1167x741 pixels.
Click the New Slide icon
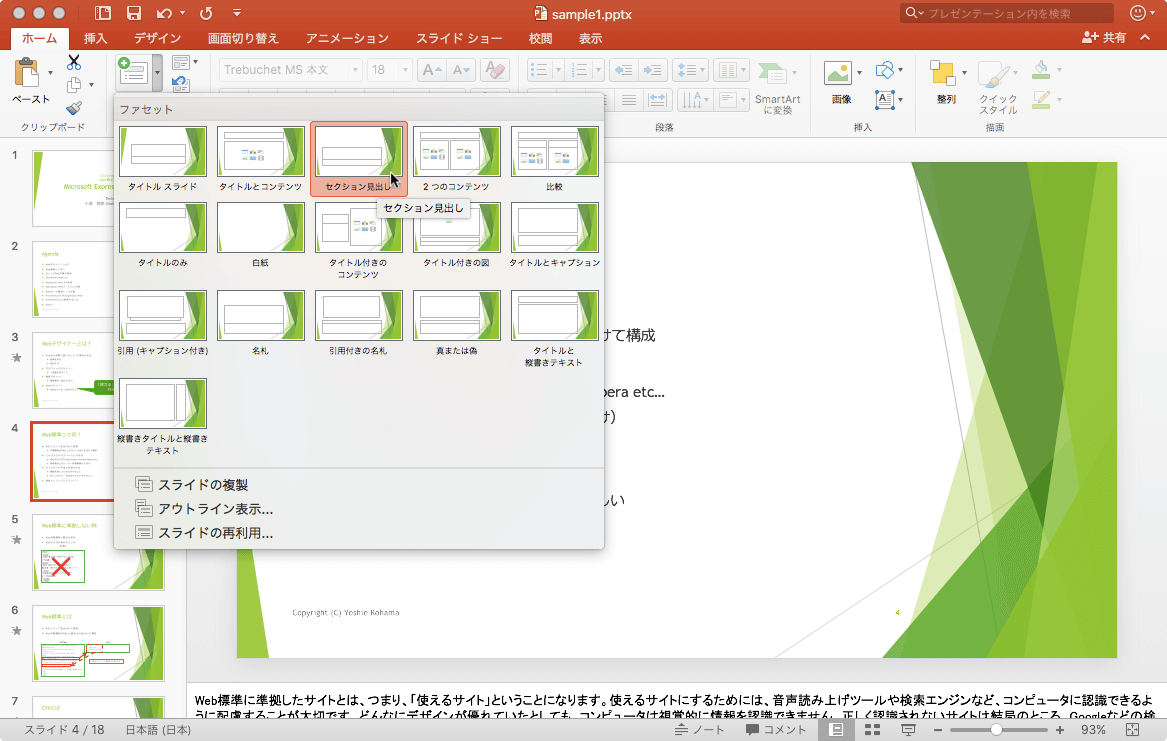(134, 72)
